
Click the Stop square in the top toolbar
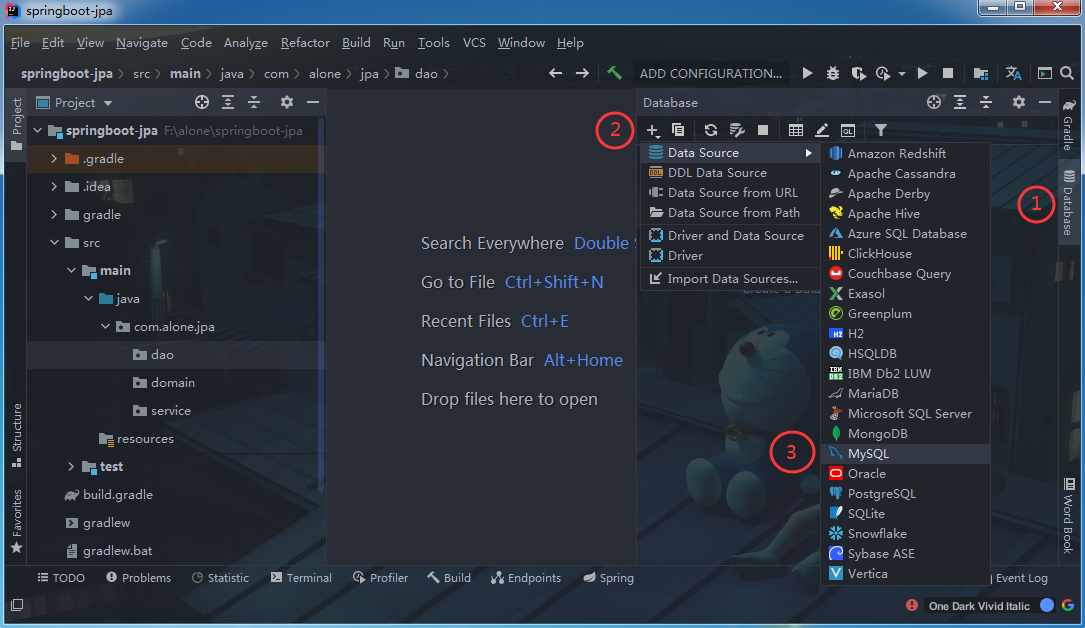tap(948, 73)
